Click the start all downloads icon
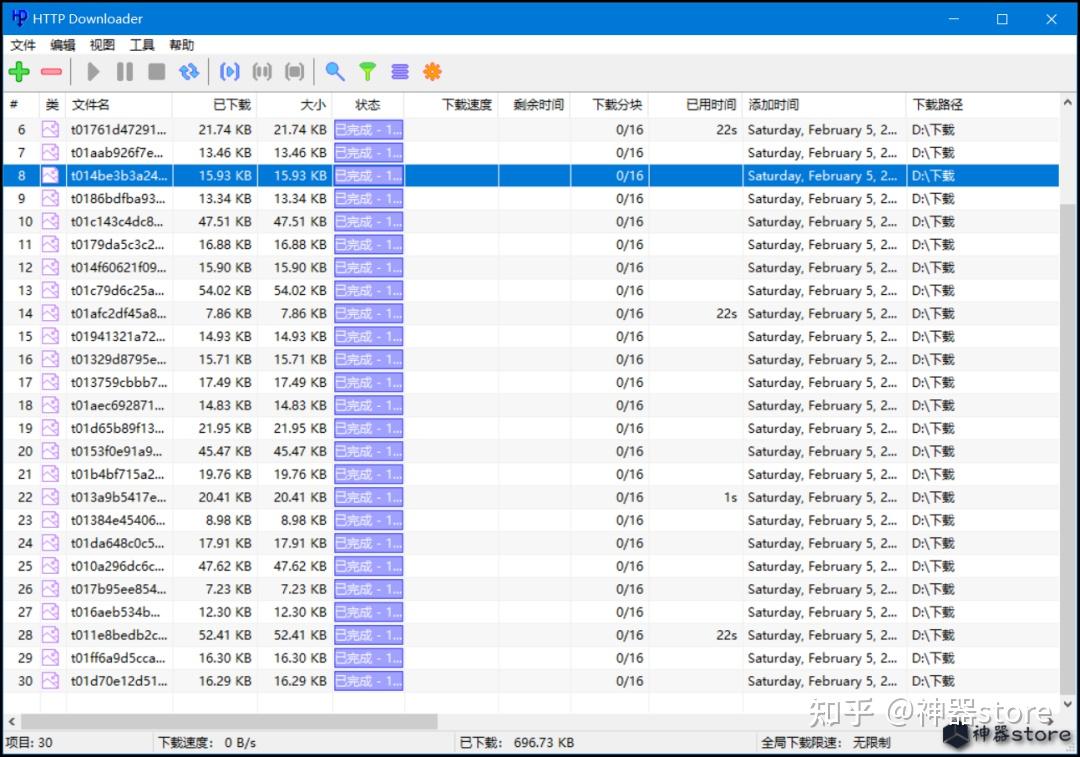Screen dimensions: 1080x757 coord(229,72)
